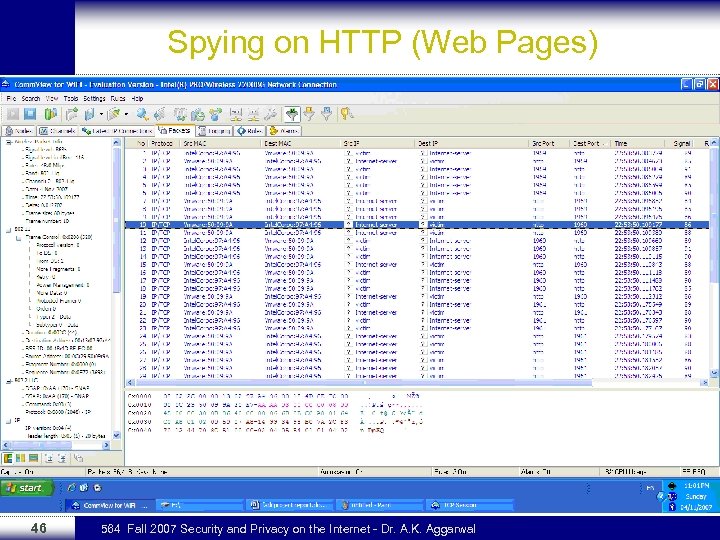
Task: Open the Tools menu
Action: click(x=71, y=98)
